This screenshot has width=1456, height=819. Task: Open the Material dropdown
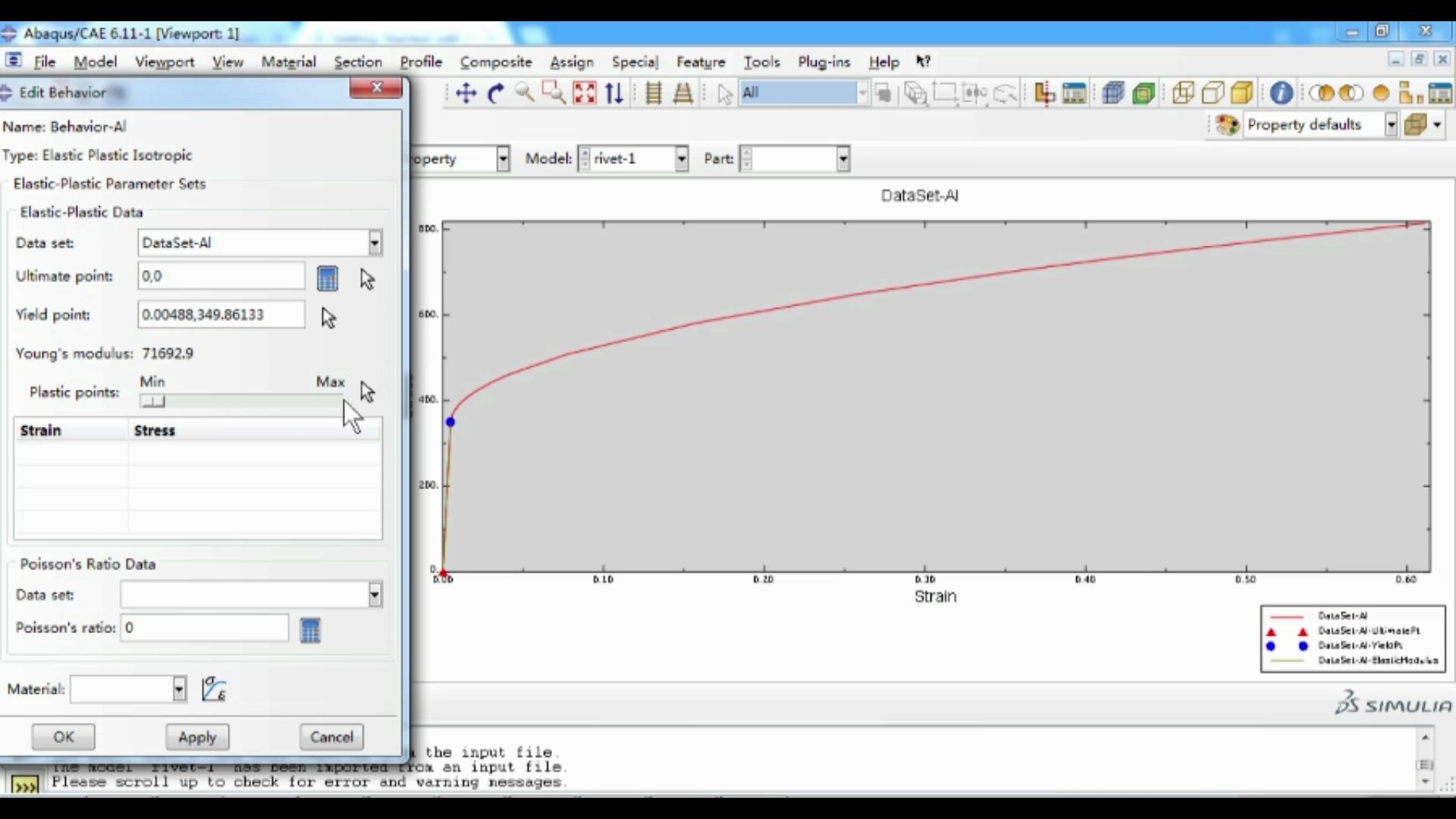(179, 689)
